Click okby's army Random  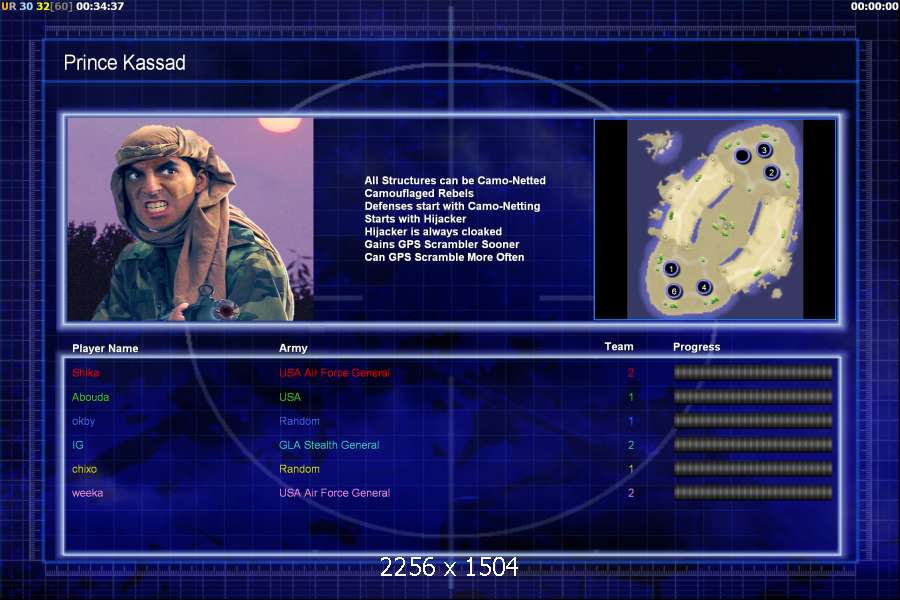coord(300,421)
